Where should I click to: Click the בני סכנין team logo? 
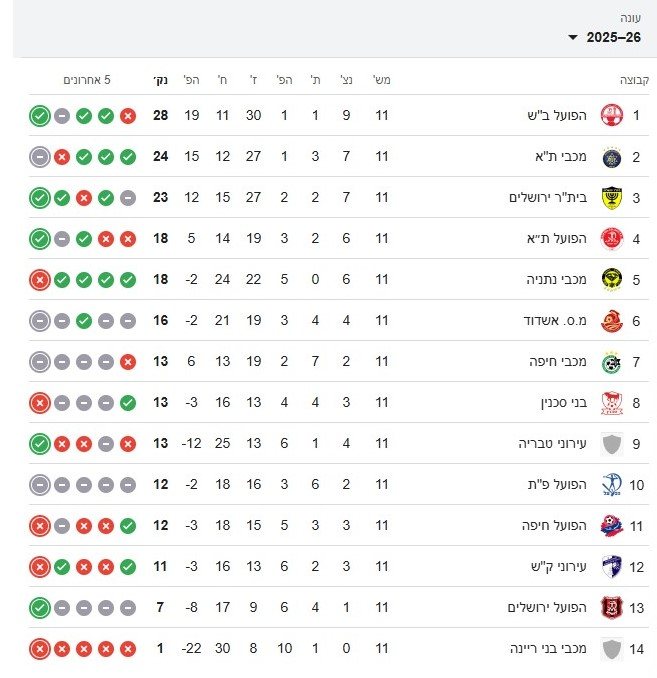coord(610,403)
